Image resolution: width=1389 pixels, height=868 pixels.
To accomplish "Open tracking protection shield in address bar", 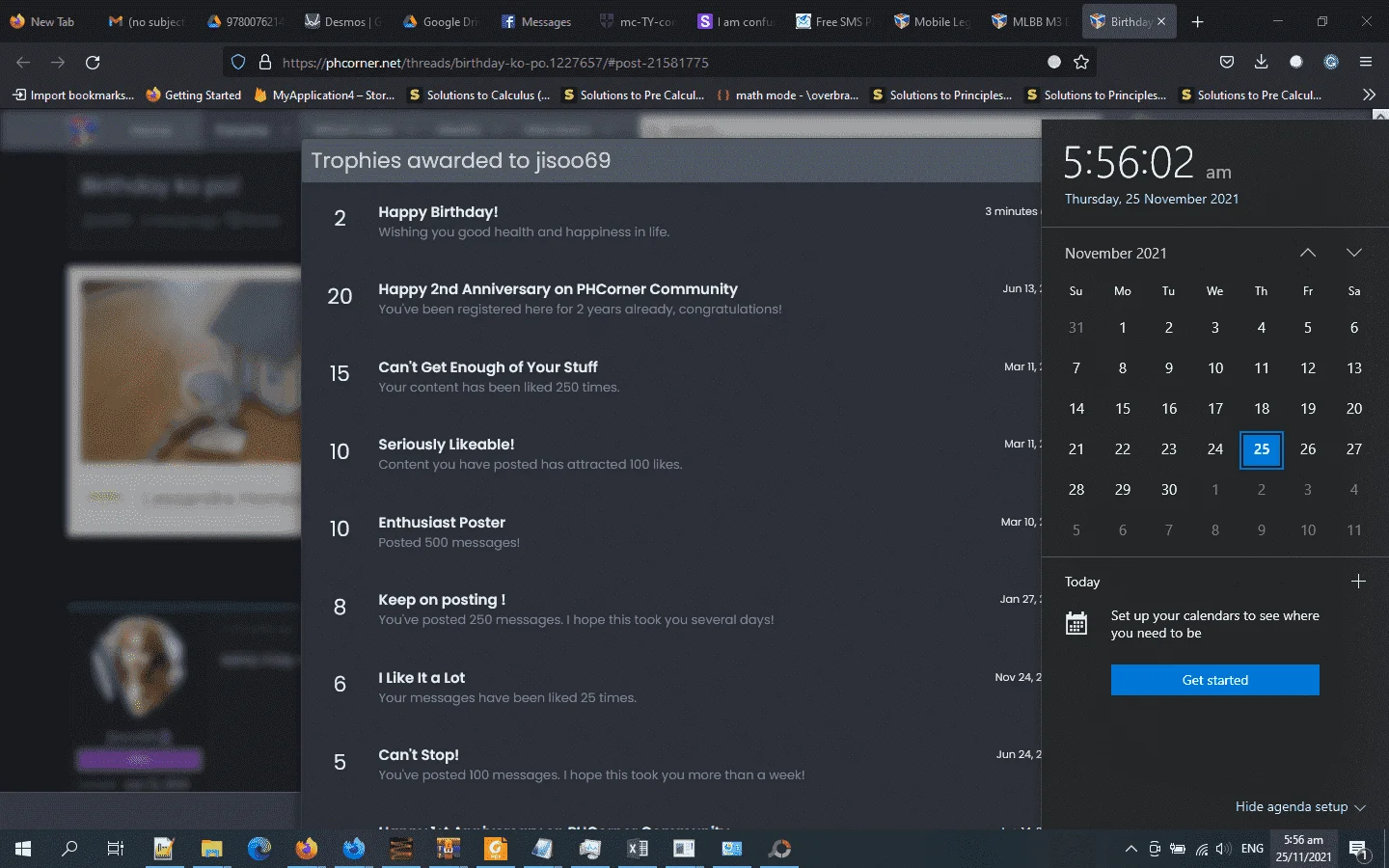I will coord(238,62).
